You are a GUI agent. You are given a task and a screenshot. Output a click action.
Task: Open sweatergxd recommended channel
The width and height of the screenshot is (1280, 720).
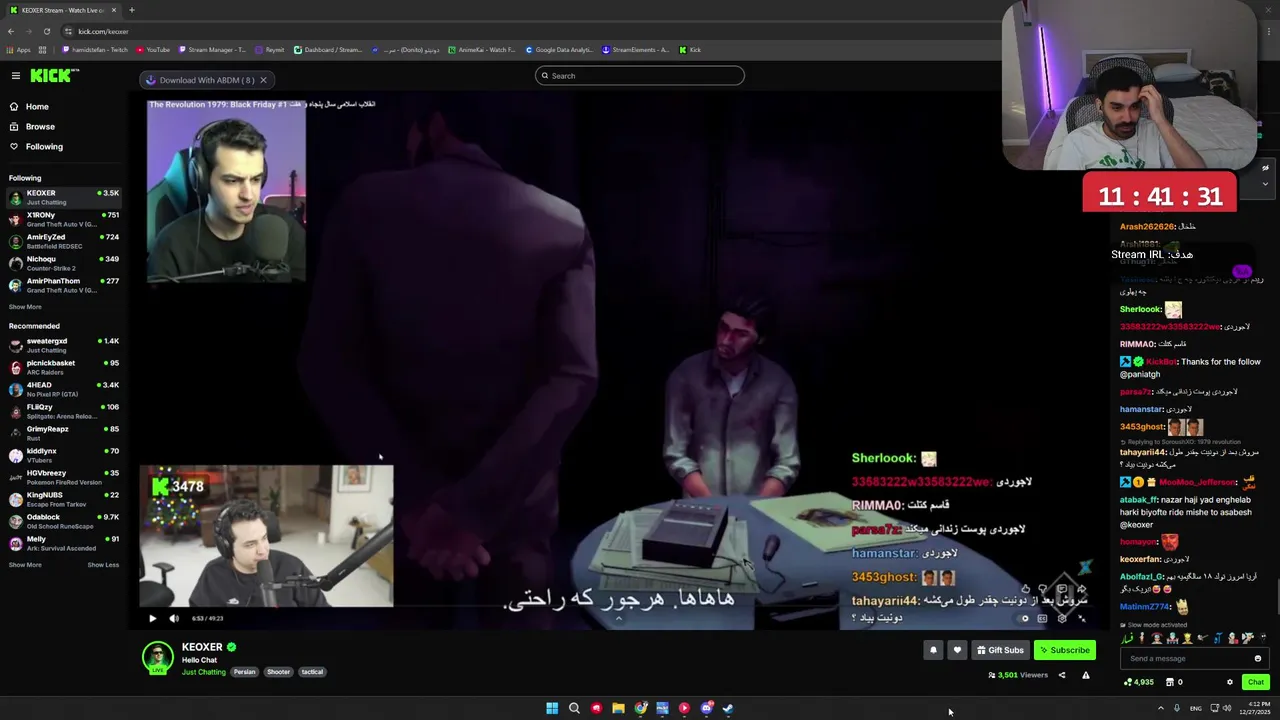[x=64, y=345]
